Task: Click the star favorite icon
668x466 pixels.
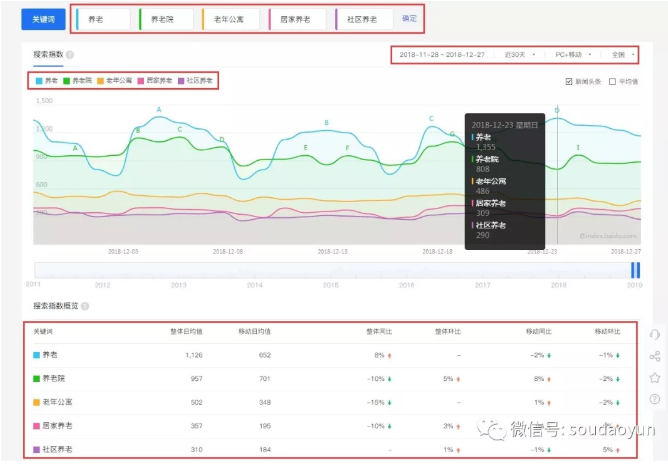Action: (x=654, y=377)
